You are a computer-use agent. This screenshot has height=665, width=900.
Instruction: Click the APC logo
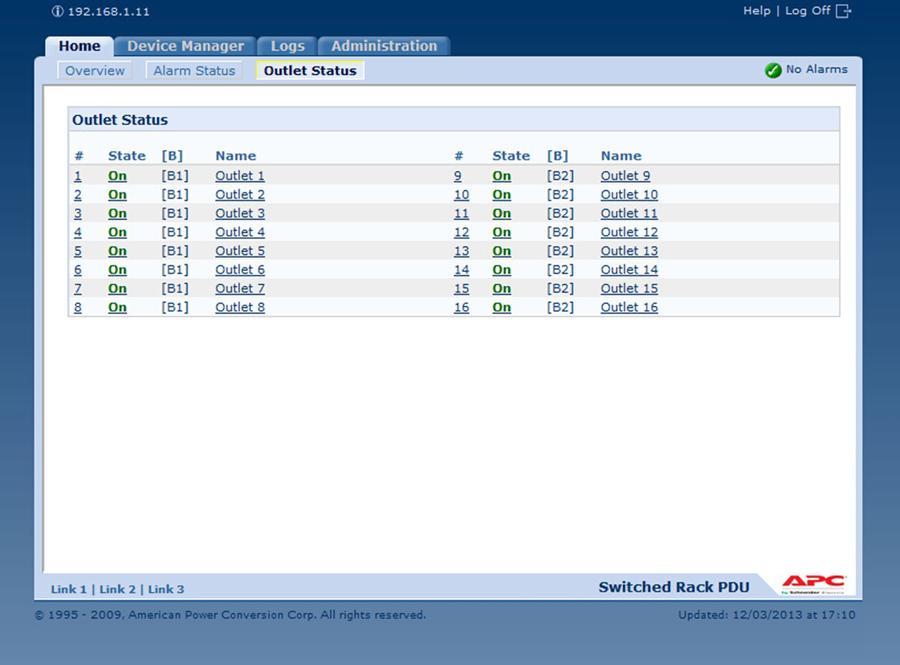813,584
